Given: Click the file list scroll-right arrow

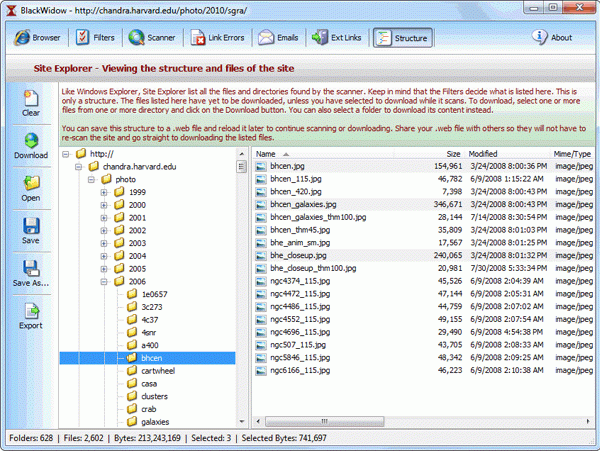Looking at the screenshot, I should (x=588, y=422).
